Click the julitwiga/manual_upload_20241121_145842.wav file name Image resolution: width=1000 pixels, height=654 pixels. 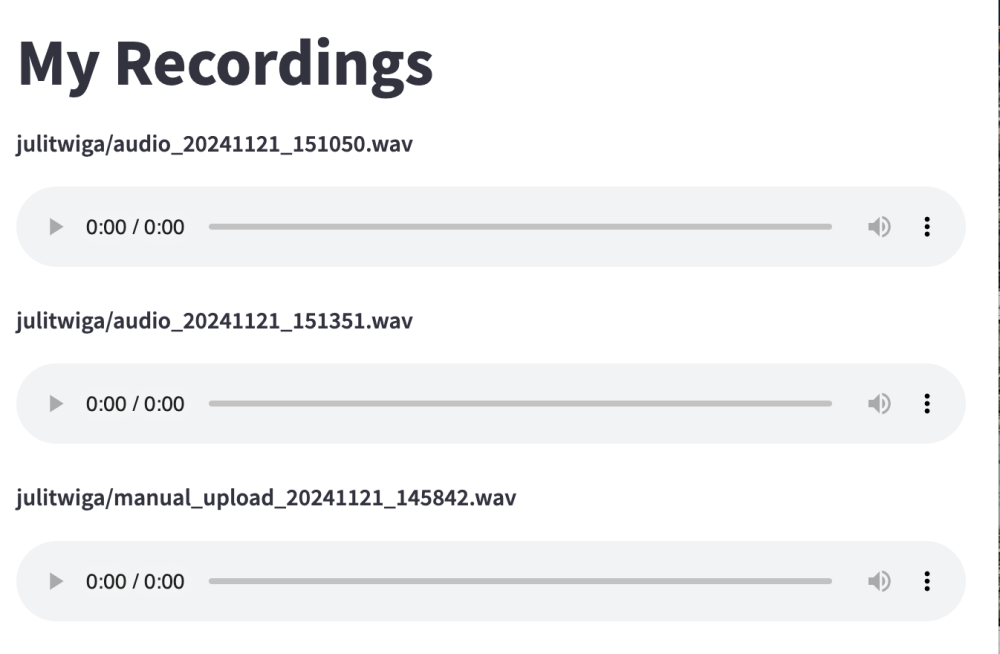(266, 498)
